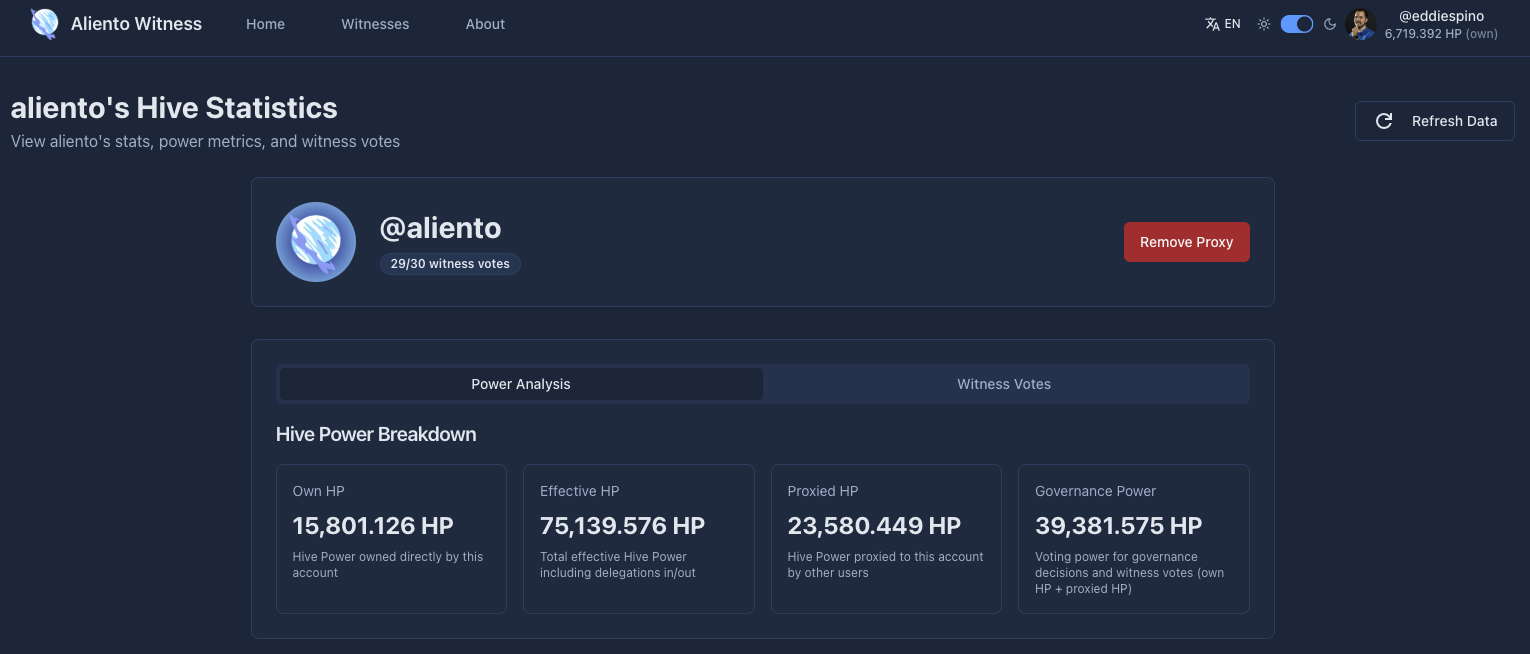Click the 6,719.392 HP (own) balance

pos(1441,34)
